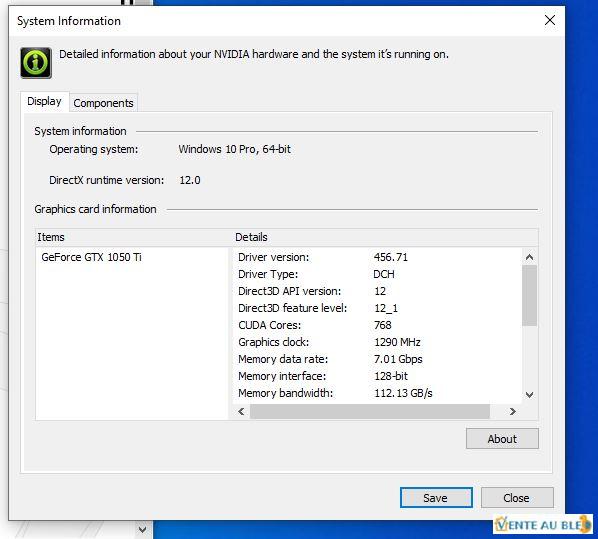Click Windows 10 Pro, 64-bit text
Screen dimensions: 598x539
point(235,149)
